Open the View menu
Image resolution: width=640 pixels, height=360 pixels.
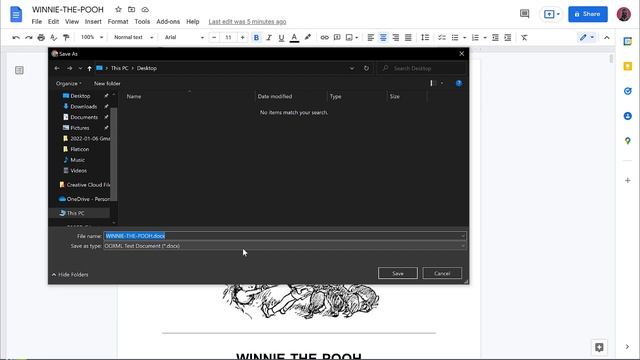pos(72,22)
